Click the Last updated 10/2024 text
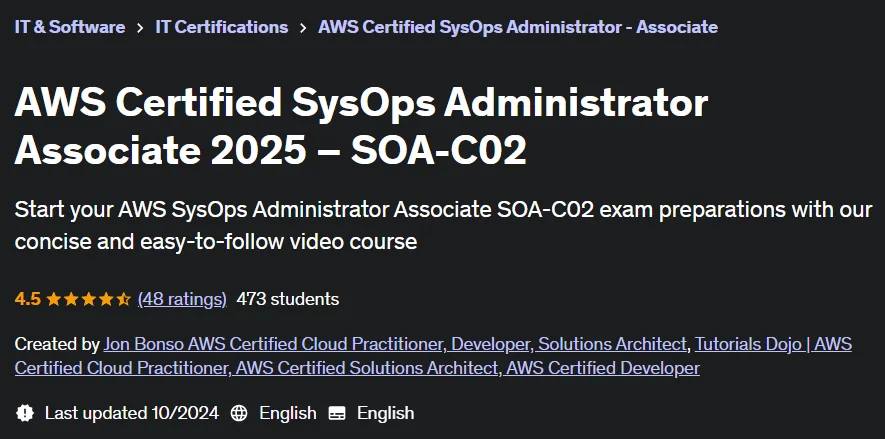 pyautogui.click(x=132, y=413)
